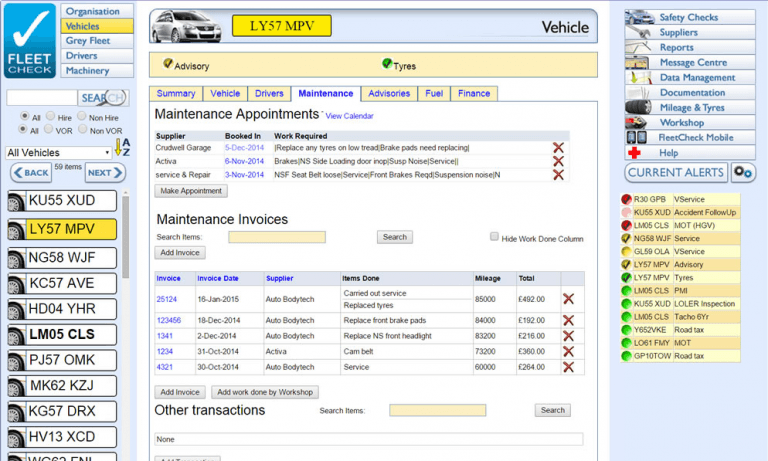Switch to the Advisories tab
Screen dimensions: 768x461
389,94
